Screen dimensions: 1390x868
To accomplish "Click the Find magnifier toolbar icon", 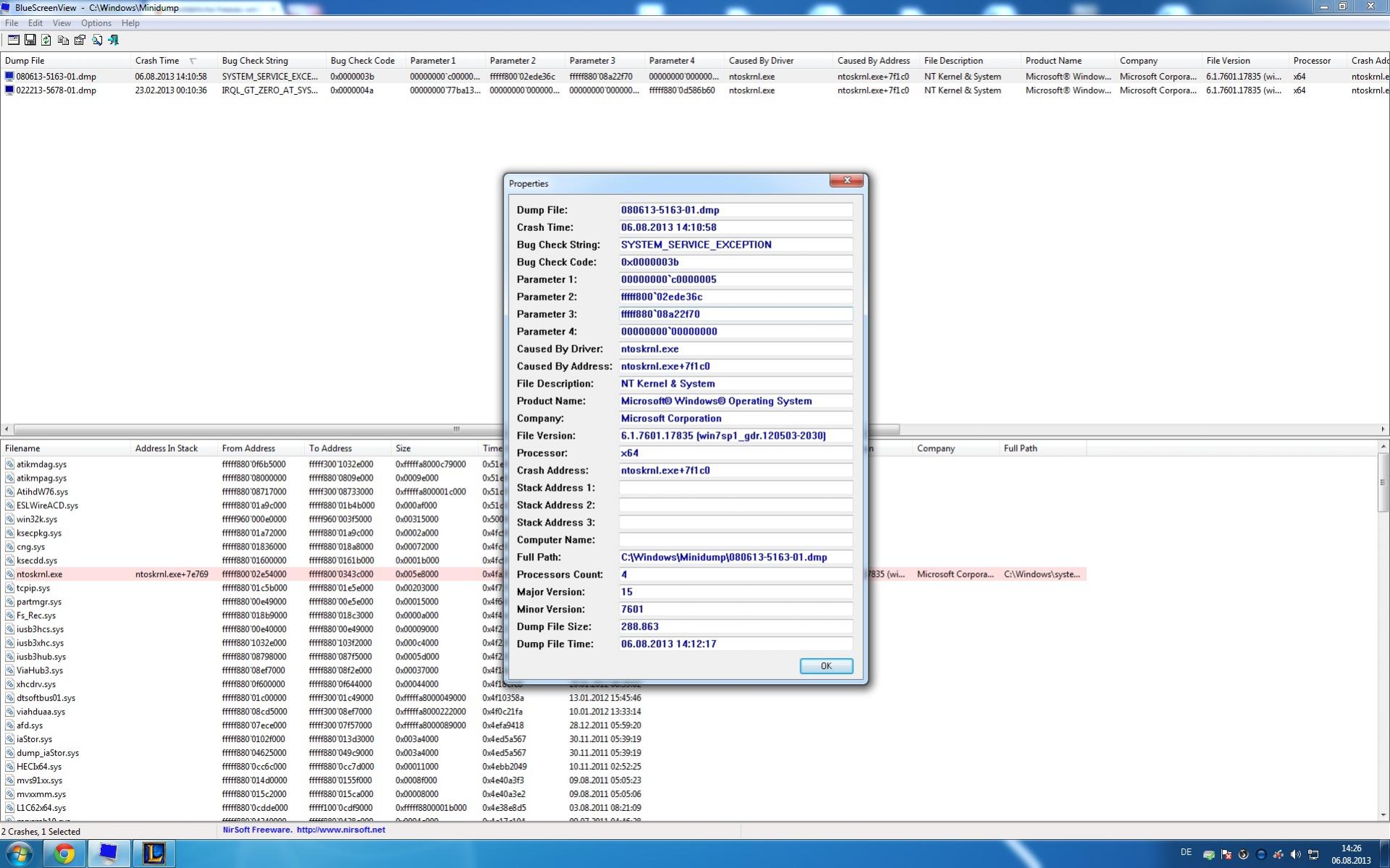I will point(96,41).
